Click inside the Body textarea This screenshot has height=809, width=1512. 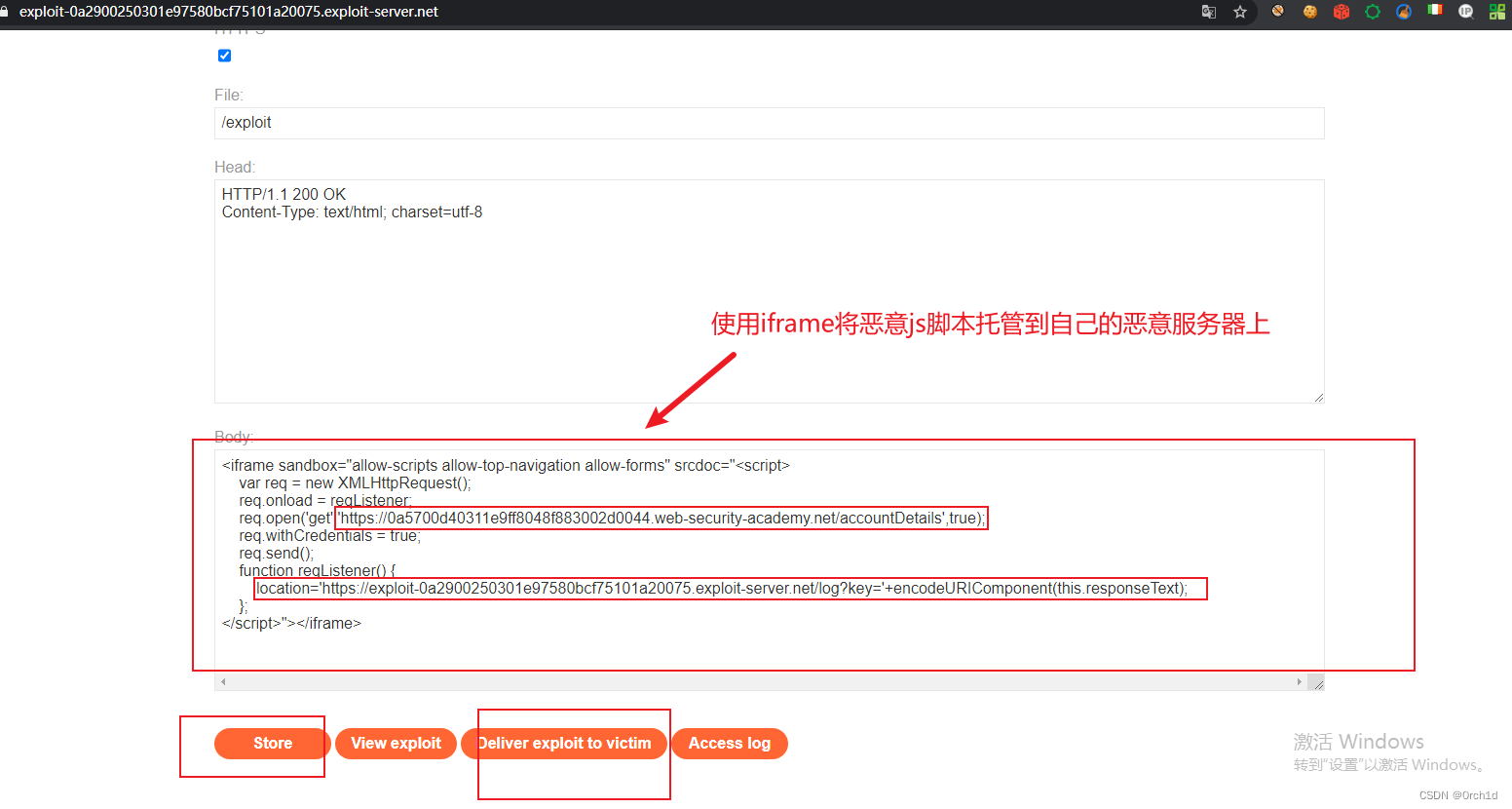click(x=769, y=569)
